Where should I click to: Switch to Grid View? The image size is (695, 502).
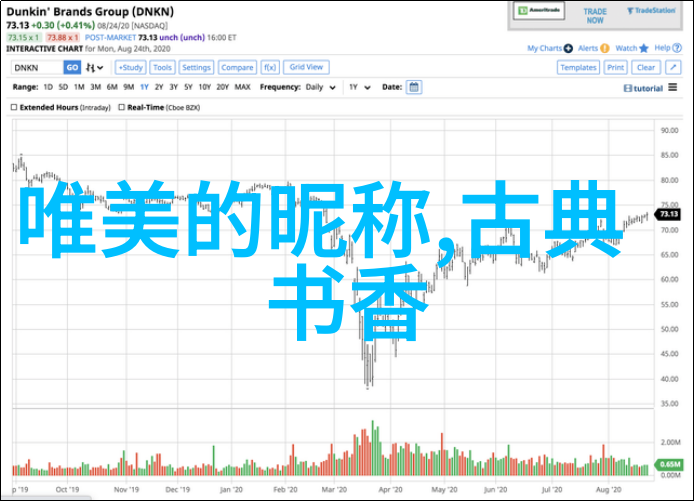coord(306,67)
